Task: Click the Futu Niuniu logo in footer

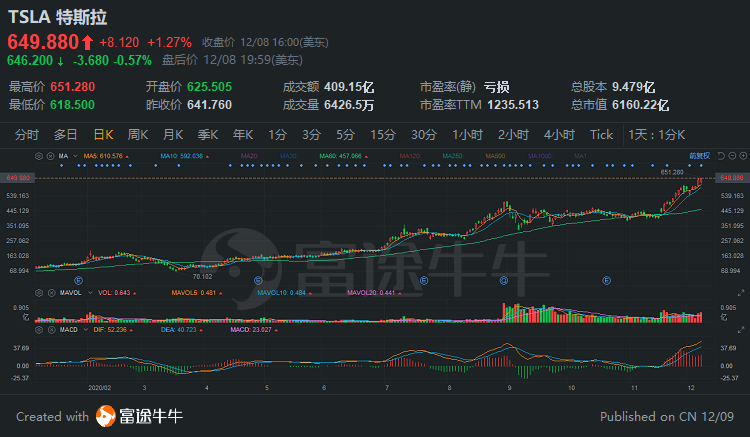Action: point(139,416)
